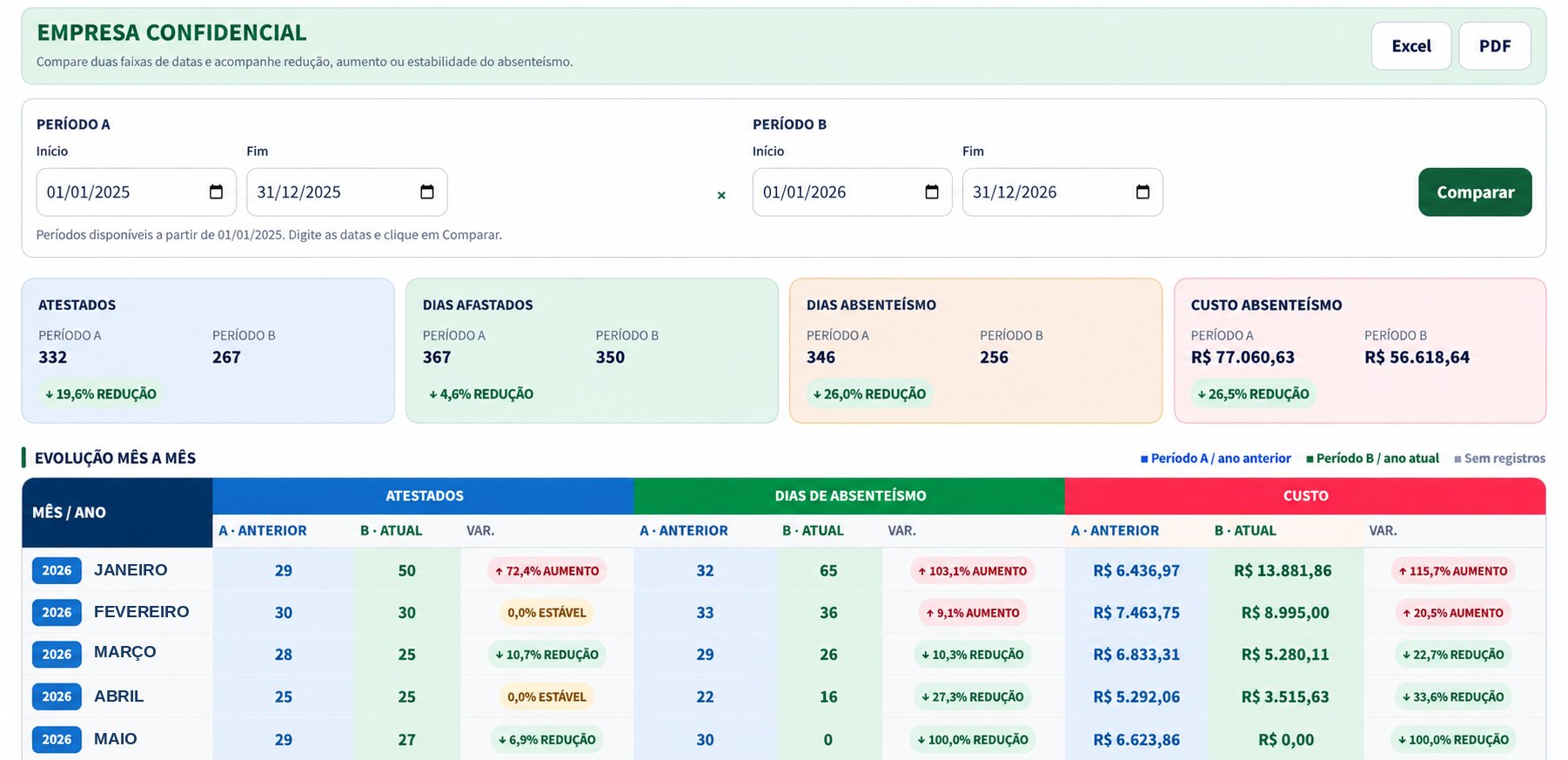Select the EMPRESA CONFIDENCIAL title
This screenshot has width=1568, height=760.
pos(171,32)
